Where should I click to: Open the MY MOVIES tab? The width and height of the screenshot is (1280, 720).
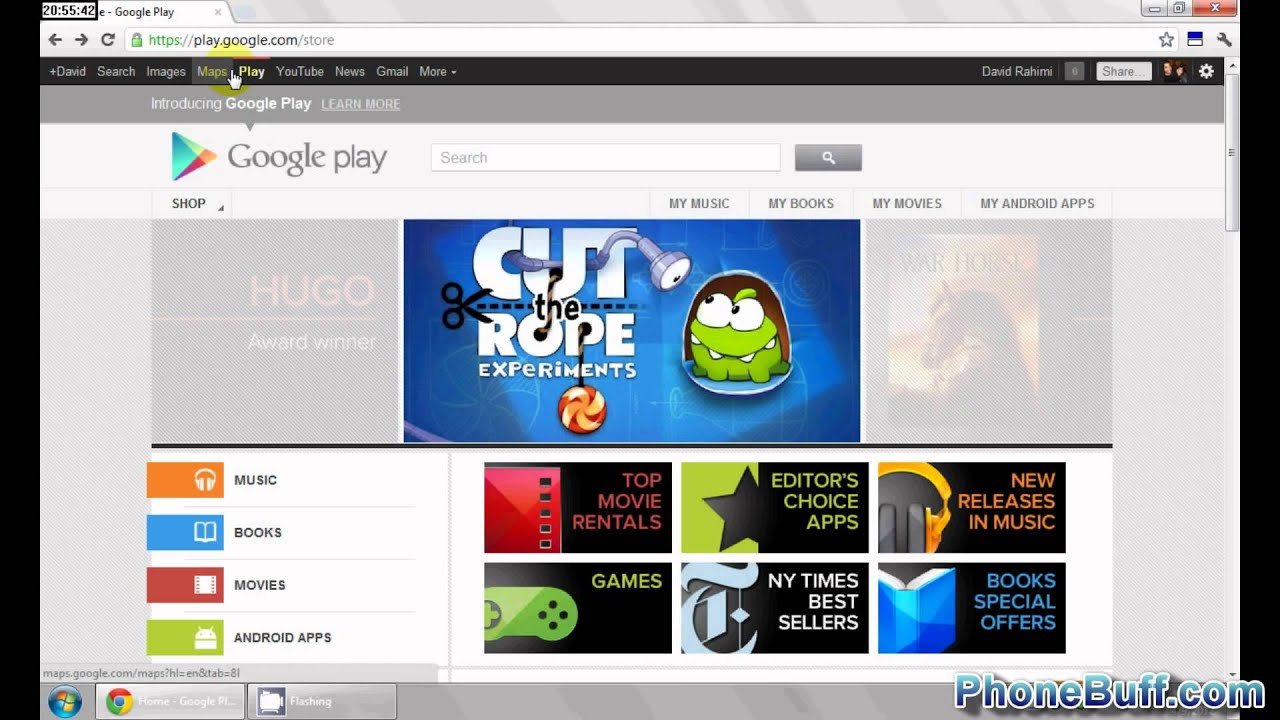(907, 203)
